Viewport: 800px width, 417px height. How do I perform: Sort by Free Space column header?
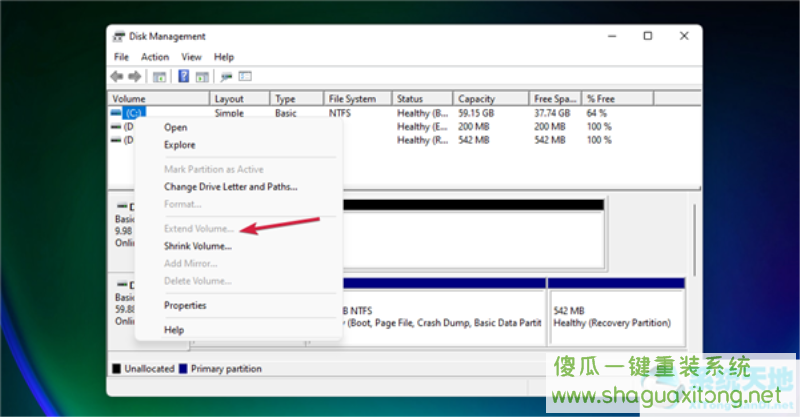tap(556, 99)
